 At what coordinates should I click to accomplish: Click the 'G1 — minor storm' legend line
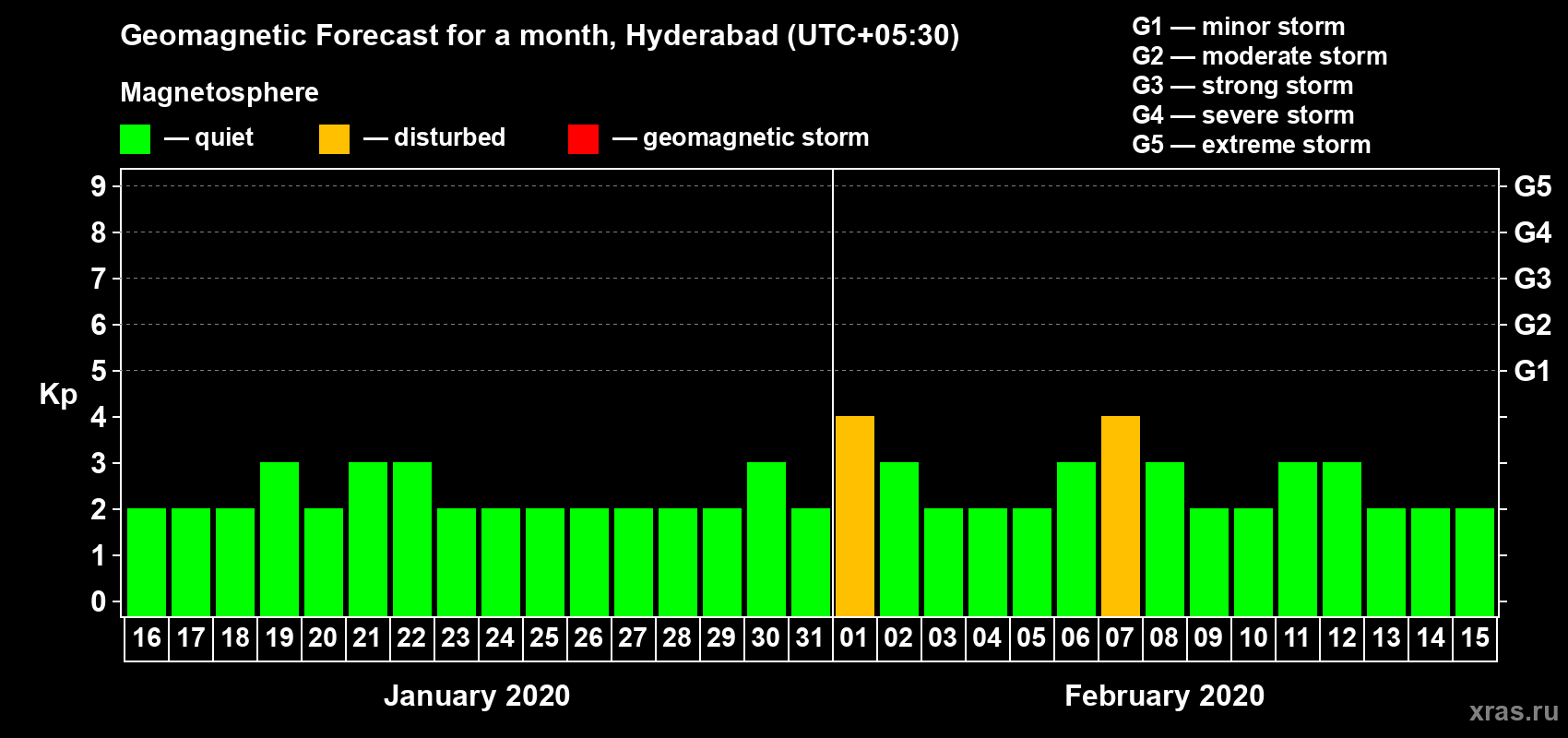click(1239, 27)
